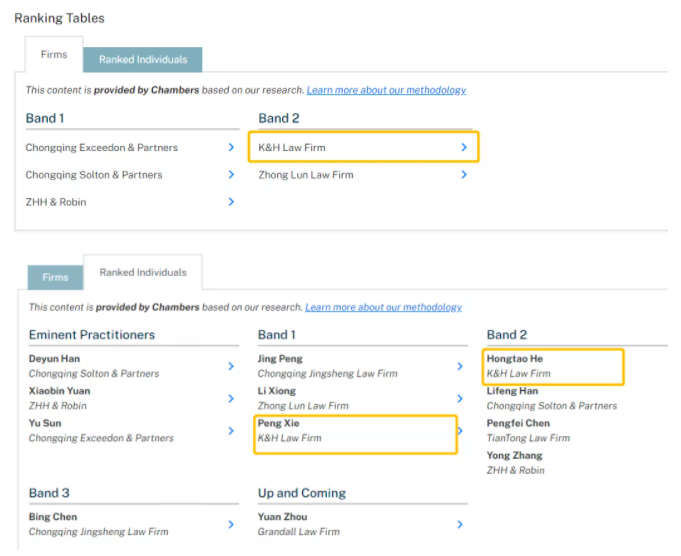The height and width of the screenshot is (556, 681).
Task: Click chevron beside Bing Chen
Action: coord(231,524)
